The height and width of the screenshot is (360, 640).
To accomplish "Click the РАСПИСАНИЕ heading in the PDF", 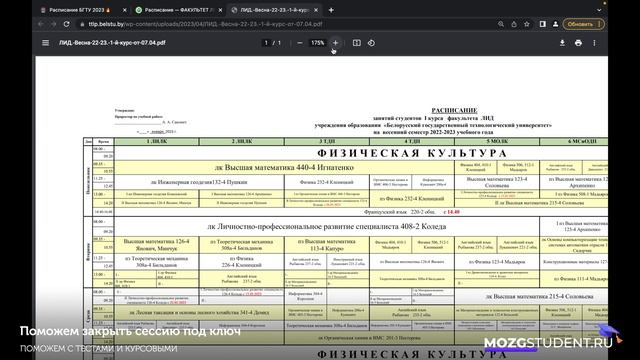I will tap(454, 111).
